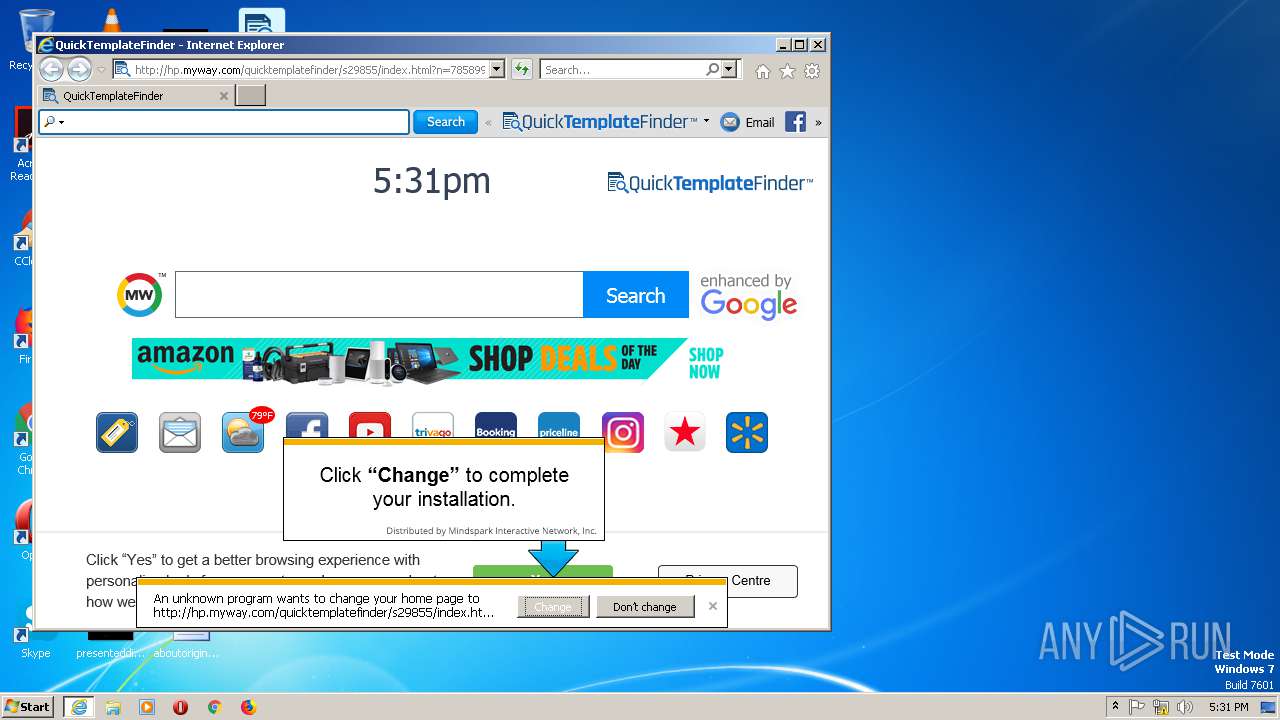
Task: Open the priceline shortcut tile
Action: click(559, 425)
